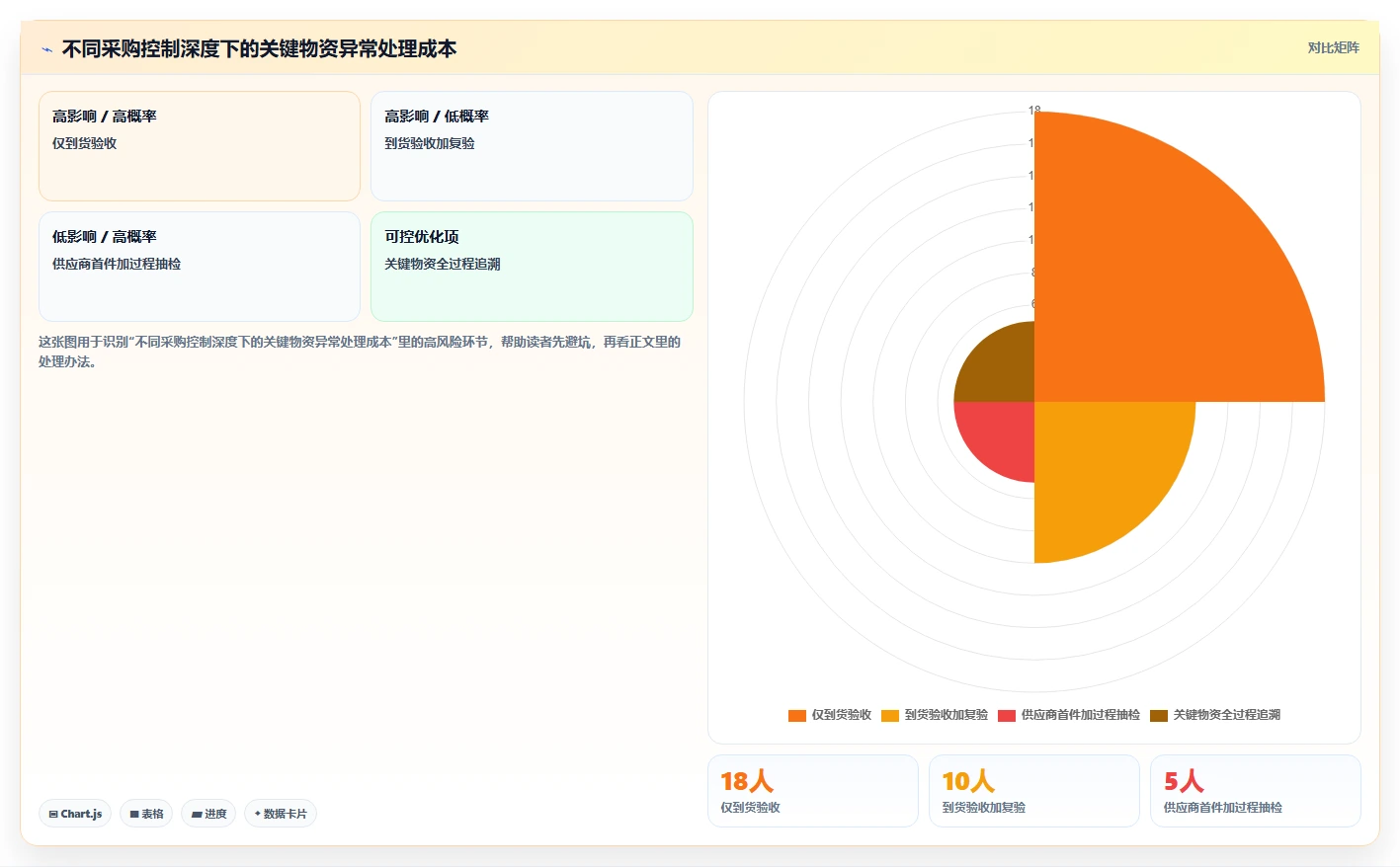Select the 高影响 / 高概率 matrix card
This screenshot has width=1400, height=867.
pyautogui.click(x=200, y=146)
